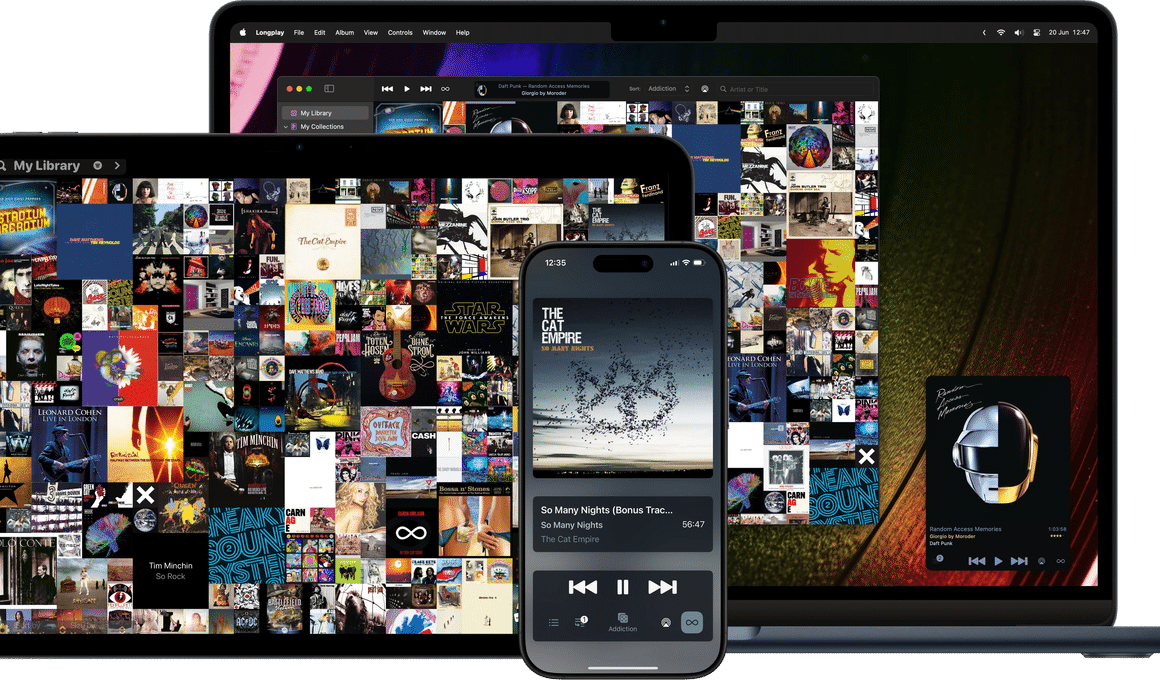
Task: Open the track list icon on iPhone
Action: tap(553, 622)
